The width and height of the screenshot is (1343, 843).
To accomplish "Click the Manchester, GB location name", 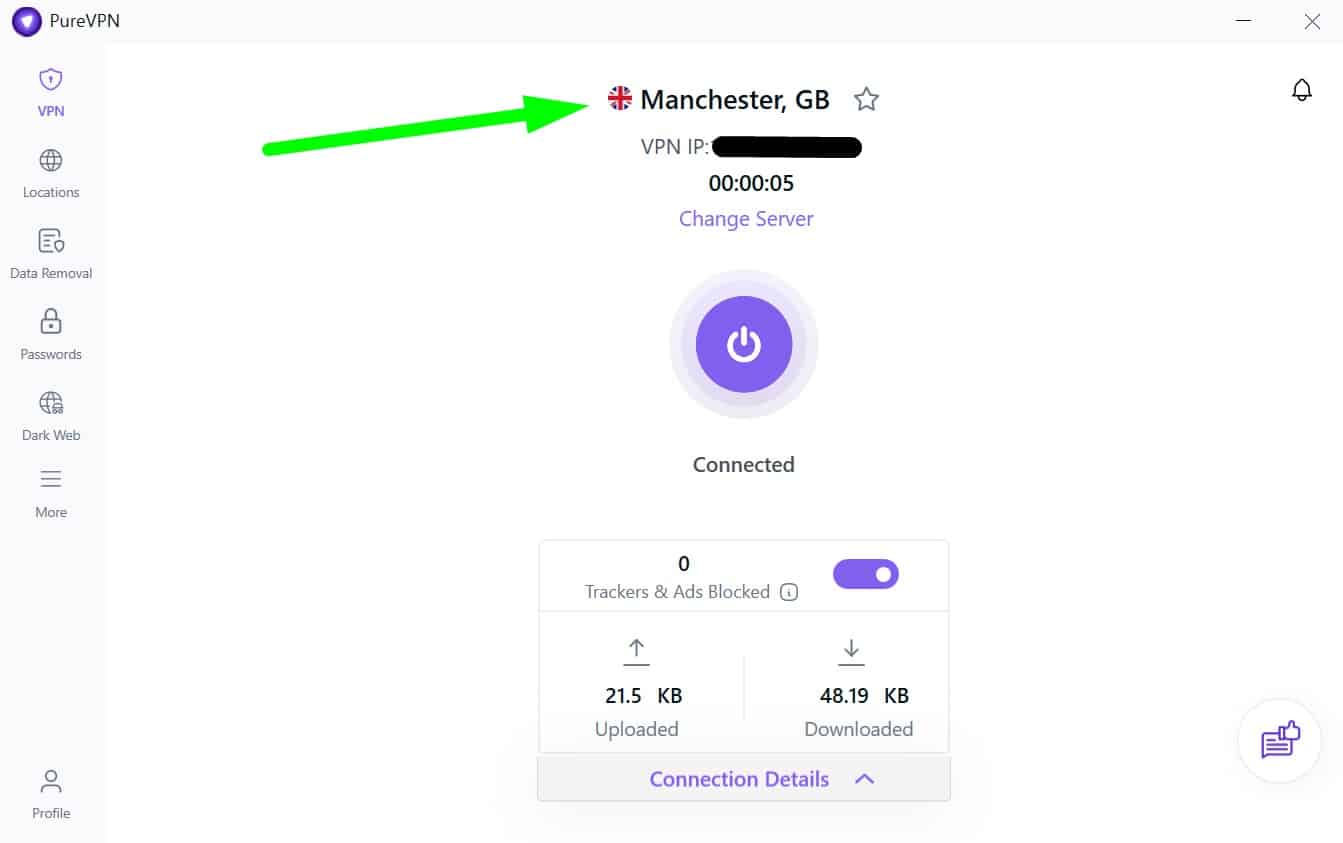I will tap(735, 99).
